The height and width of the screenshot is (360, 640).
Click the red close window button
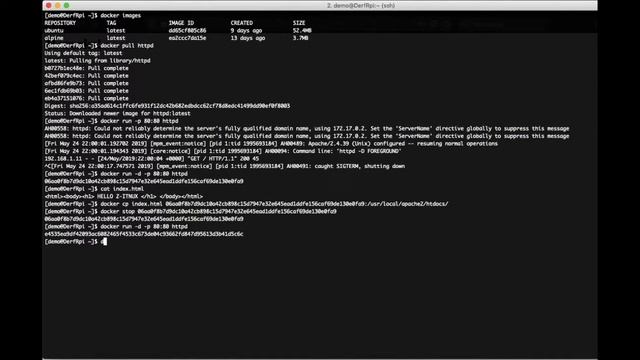point(49,5)
